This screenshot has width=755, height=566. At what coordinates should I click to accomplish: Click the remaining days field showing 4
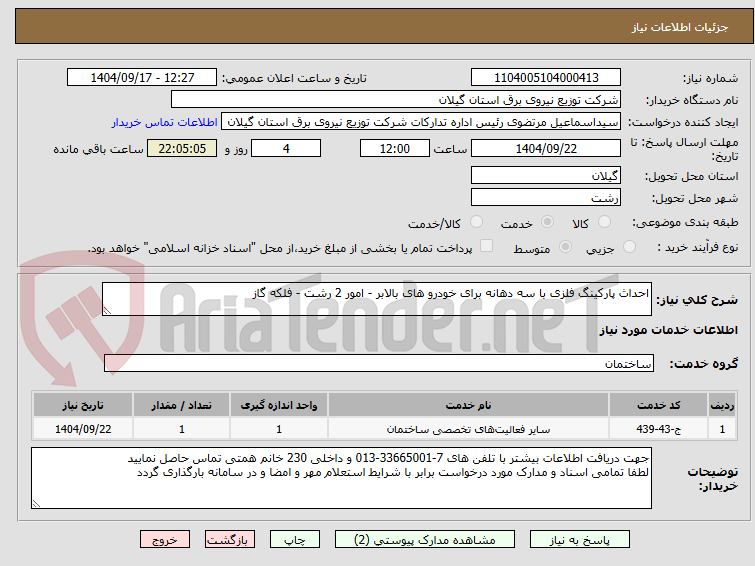point(286,148)
